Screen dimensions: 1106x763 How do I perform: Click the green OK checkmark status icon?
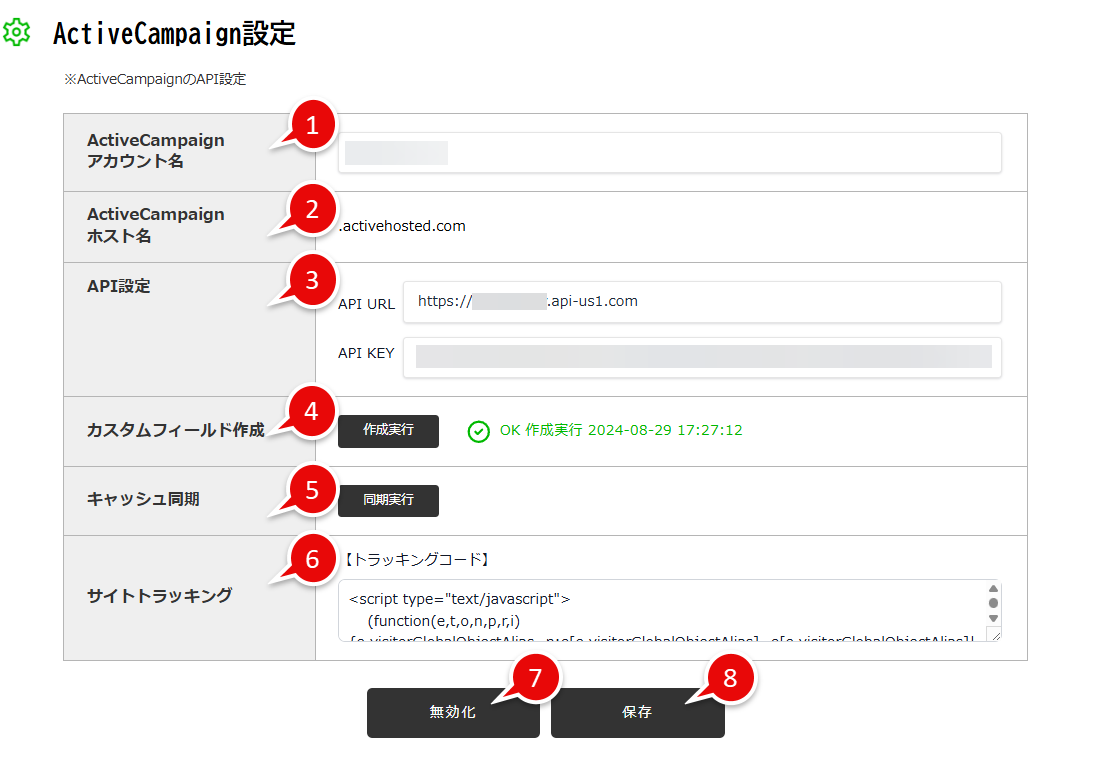tap(478, 430)
